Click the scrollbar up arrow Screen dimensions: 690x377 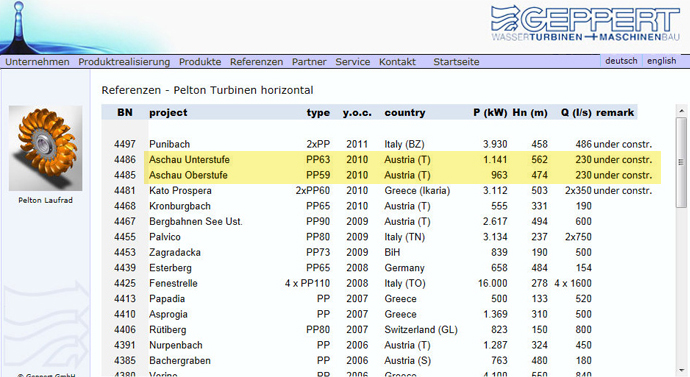(681, 110)
